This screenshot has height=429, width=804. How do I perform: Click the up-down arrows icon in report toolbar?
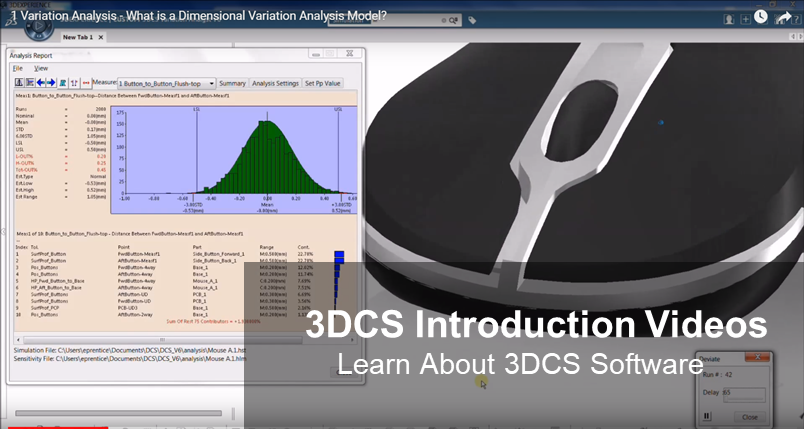pyautogui.click(x=74, y=83)
